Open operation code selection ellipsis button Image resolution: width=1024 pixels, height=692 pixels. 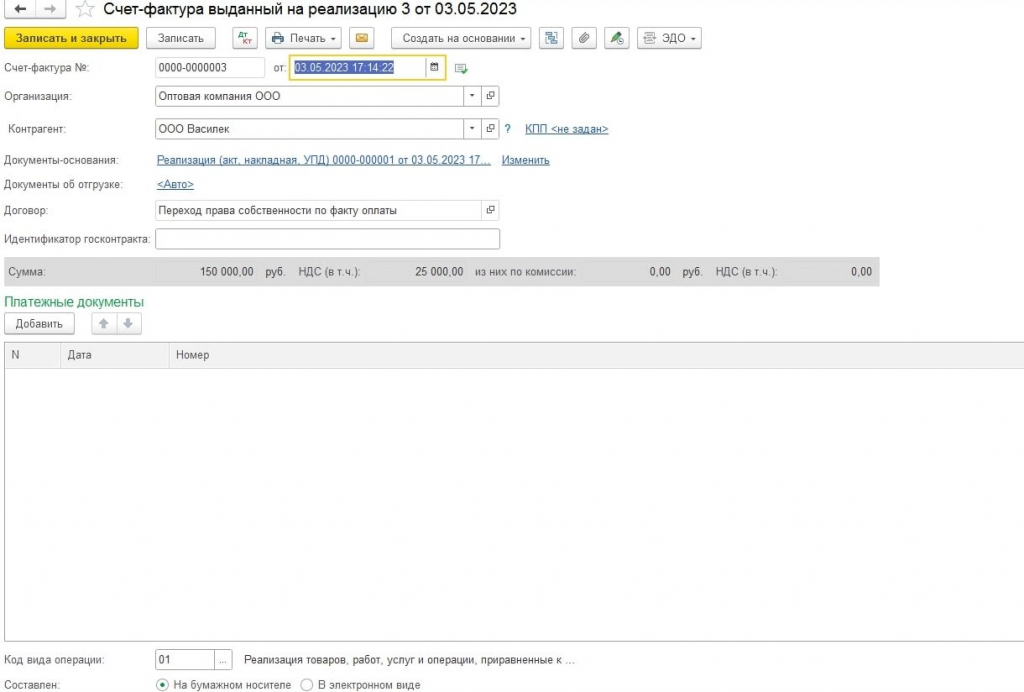pyautogui.click(x=223, y=660)
